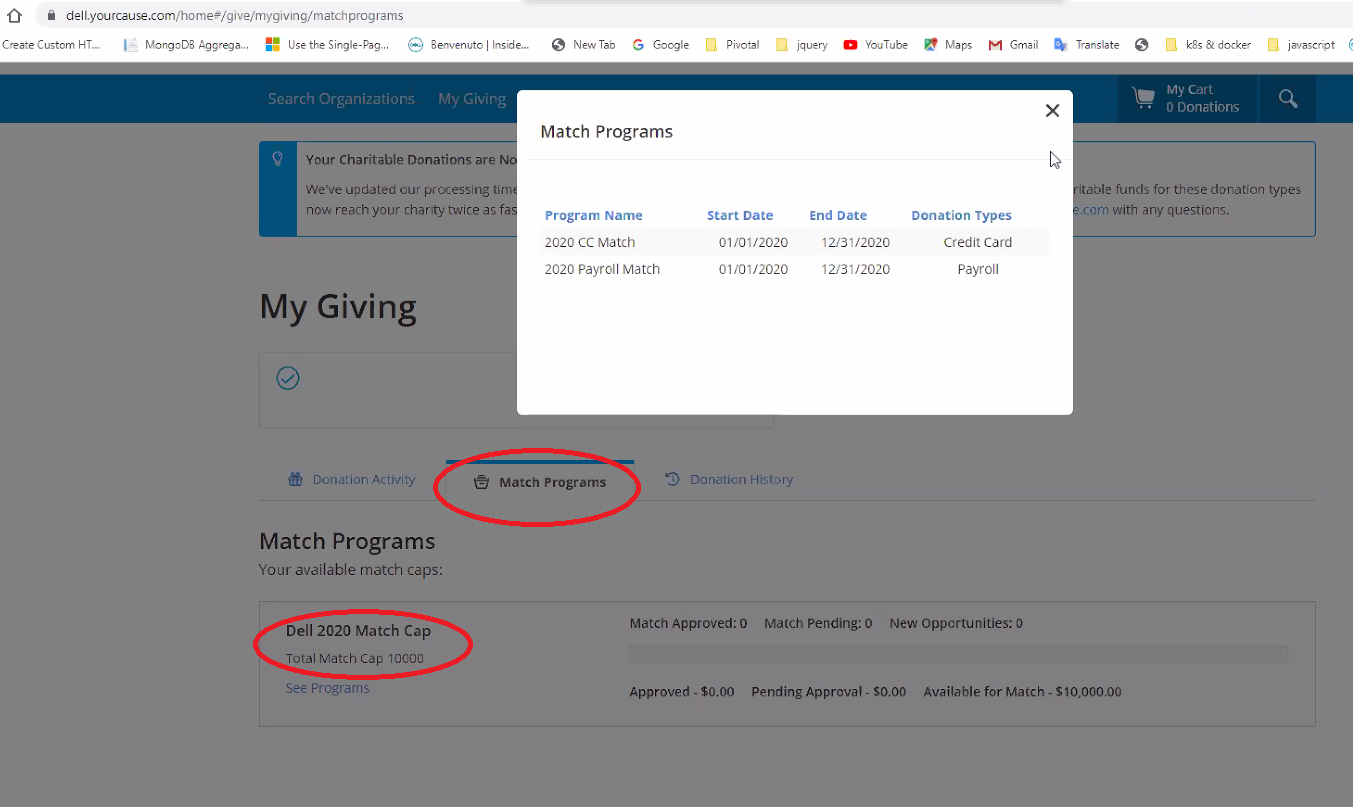Click the Match Pending: 0 label
This screenshot has width=1353, height=807.
click(x=818, y=623)
